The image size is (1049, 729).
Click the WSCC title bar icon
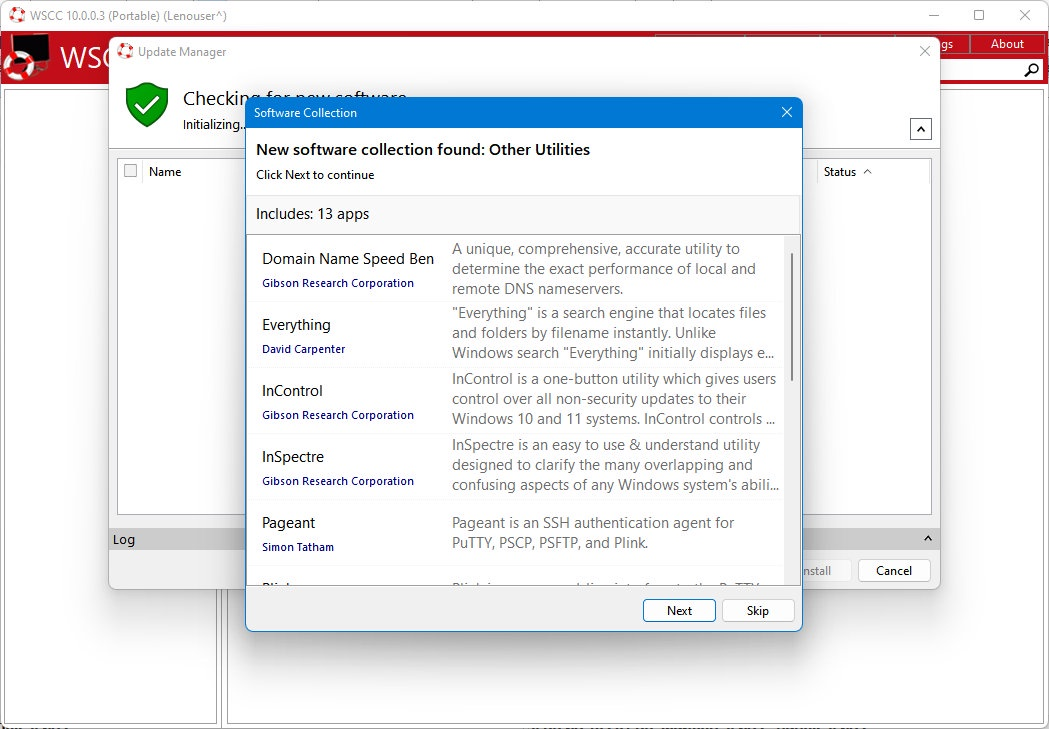click(x=17, y=15)
